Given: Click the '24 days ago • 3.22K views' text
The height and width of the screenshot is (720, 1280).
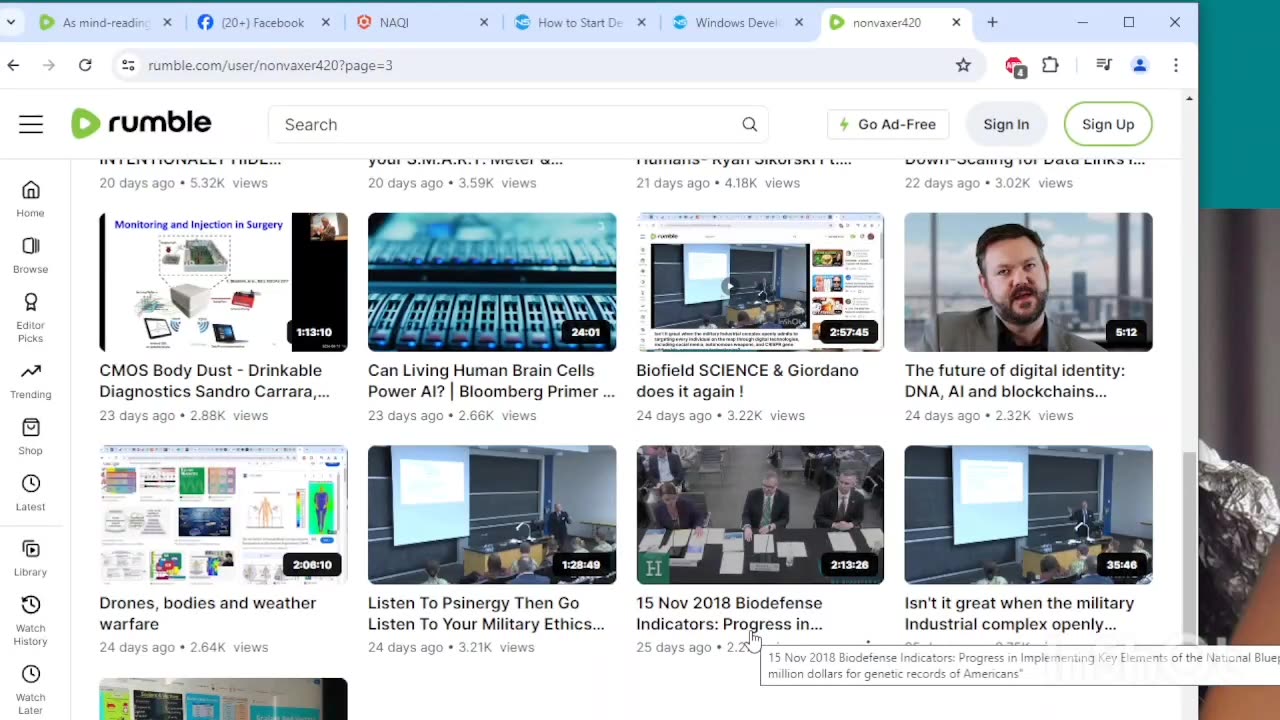Looking at the screenshot, I should click(720, 415).
